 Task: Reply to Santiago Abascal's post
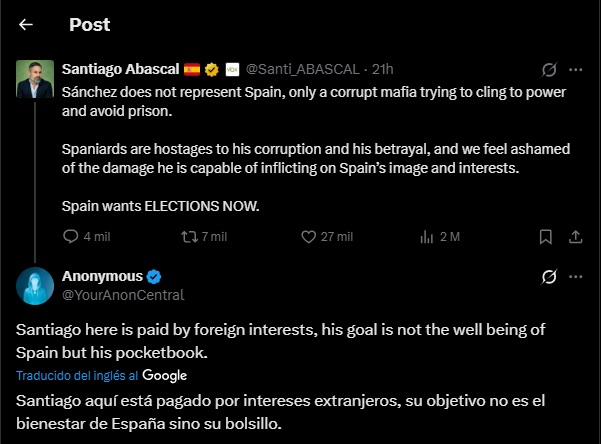point(71,237)
